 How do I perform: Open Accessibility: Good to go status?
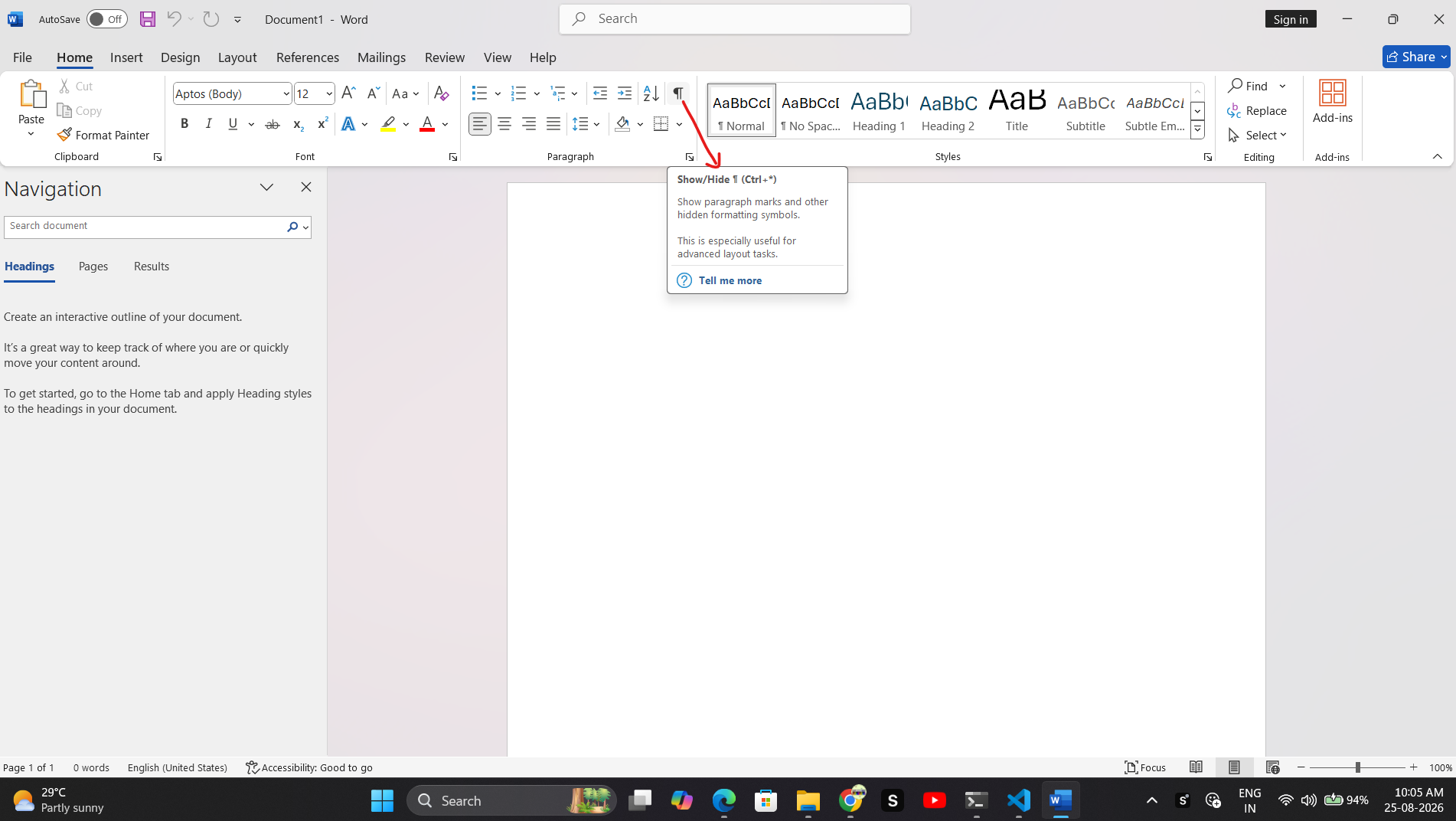[309, 767]
